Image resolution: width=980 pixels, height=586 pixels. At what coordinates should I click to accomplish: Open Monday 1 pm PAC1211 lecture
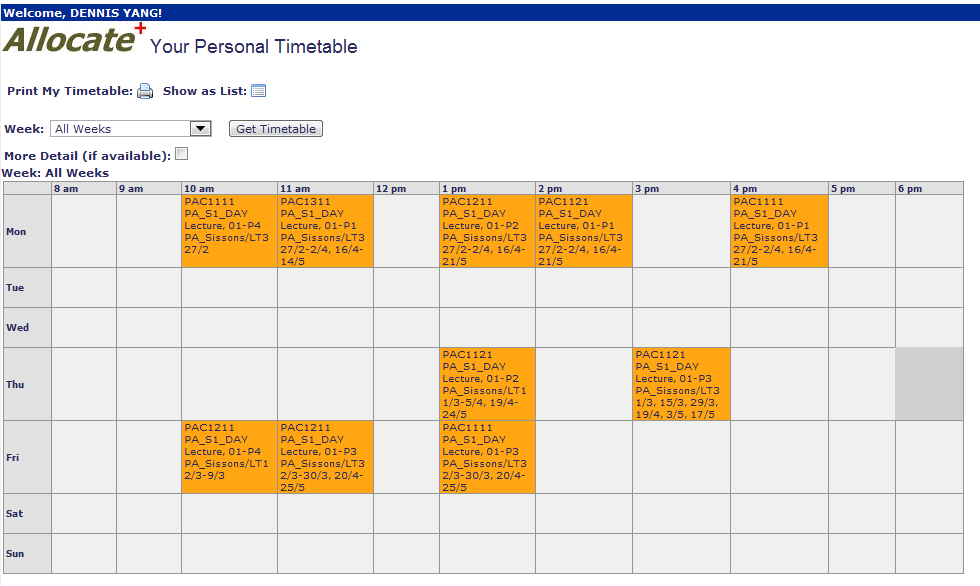coord(487,231)
